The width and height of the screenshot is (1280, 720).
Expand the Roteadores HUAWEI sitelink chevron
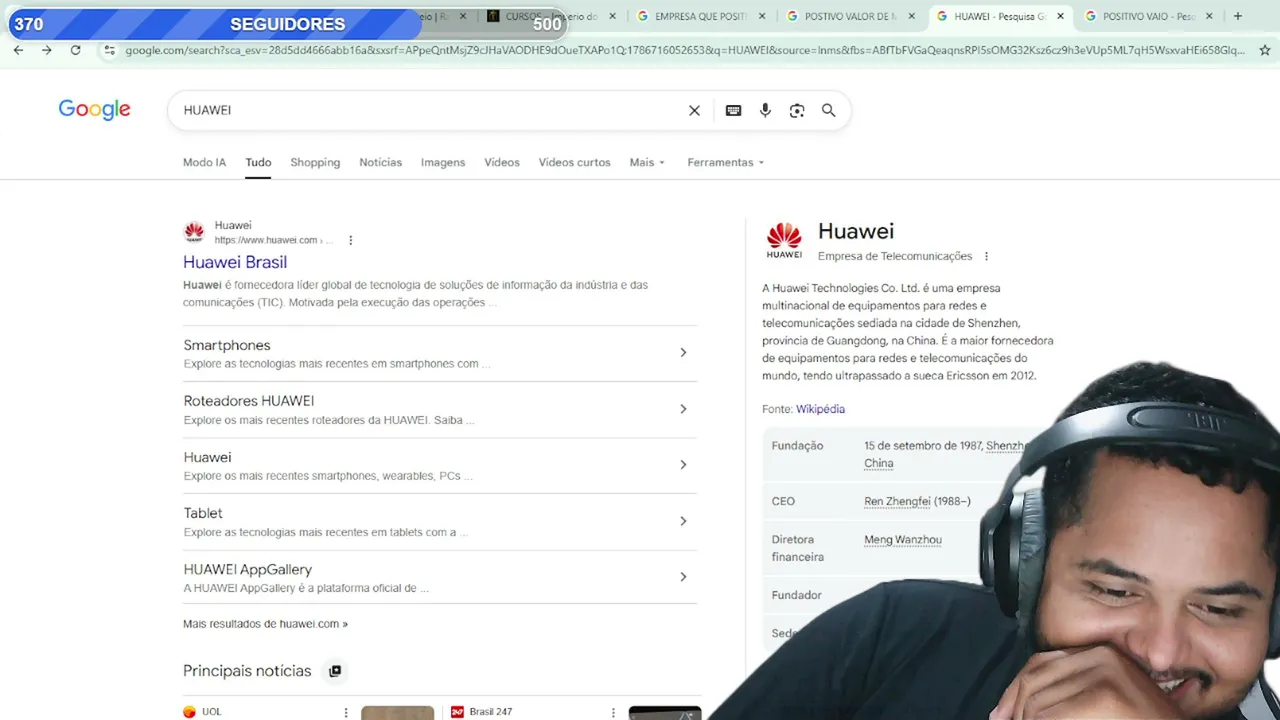[683, 409]
